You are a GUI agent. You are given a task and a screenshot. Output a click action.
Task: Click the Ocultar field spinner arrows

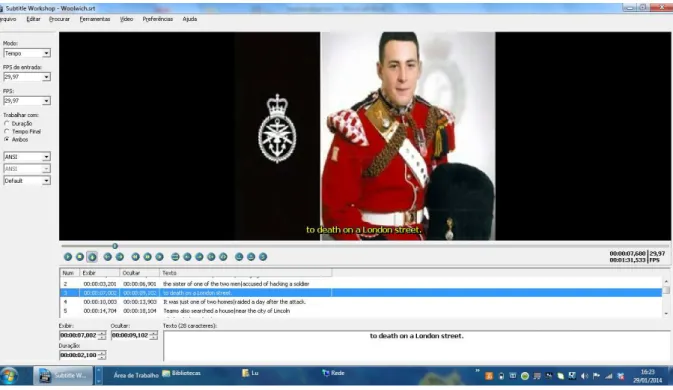coord(153,335)
